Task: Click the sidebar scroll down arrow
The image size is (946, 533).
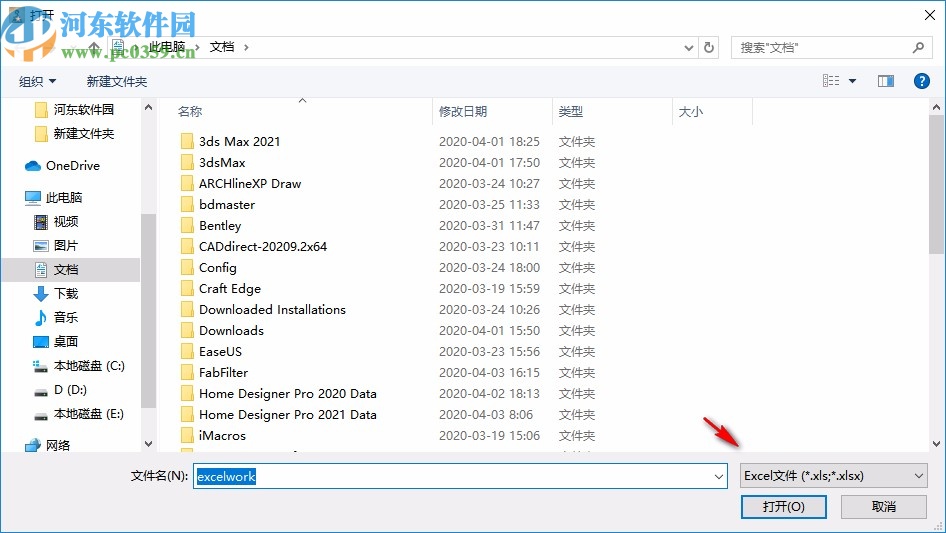Action: 148,444
